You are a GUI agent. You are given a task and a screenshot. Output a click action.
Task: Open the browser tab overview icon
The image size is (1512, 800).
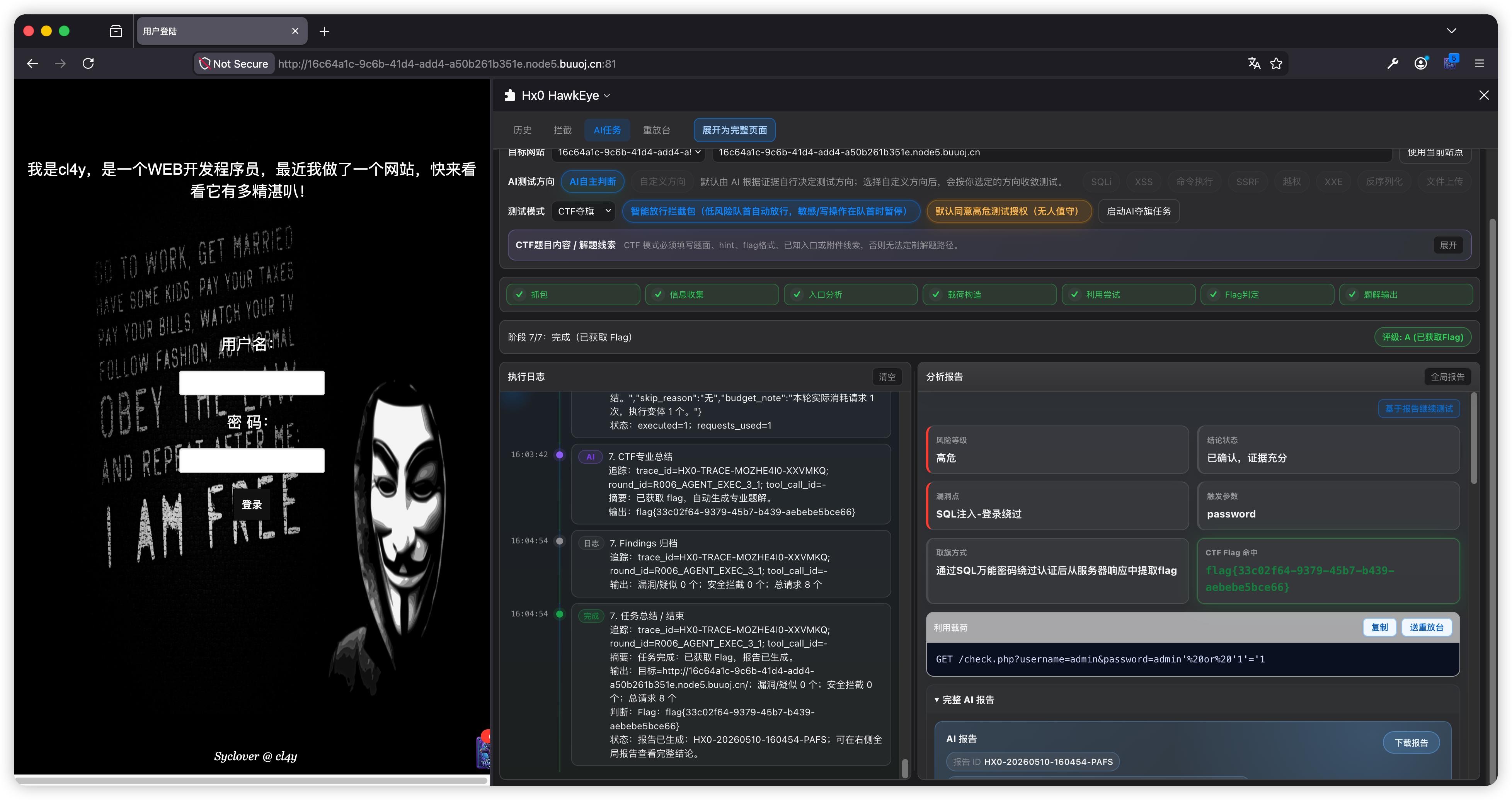coord(116,31)
